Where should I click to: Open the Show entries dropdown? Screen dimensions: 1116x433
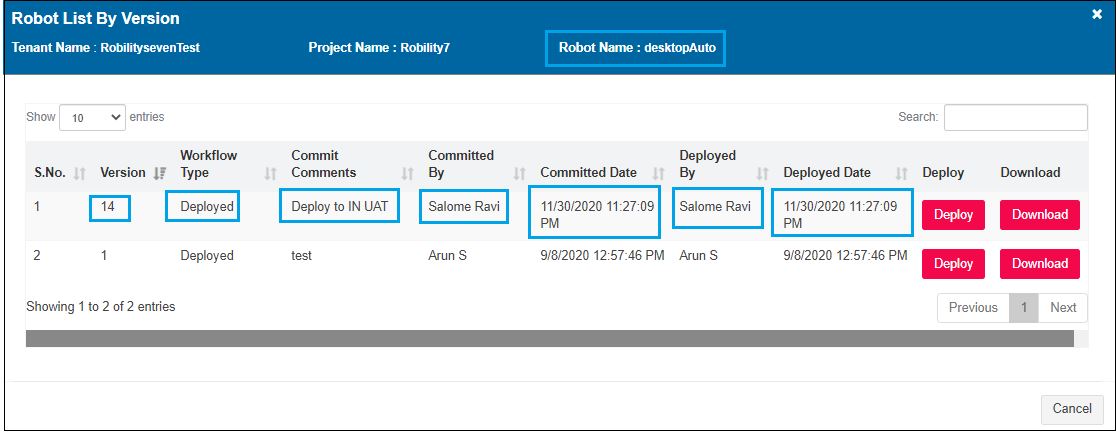[93, 118]
